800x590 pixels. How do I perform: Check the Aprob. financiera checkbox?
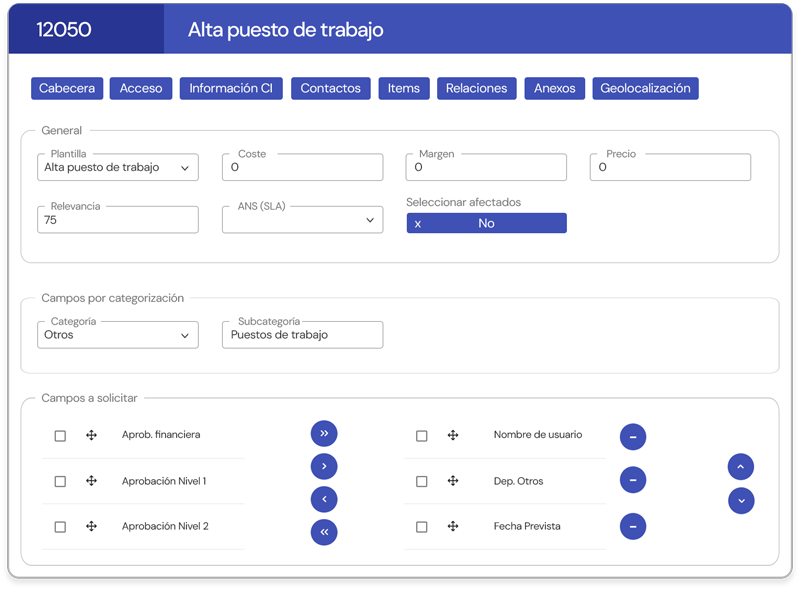(x=60, y=436)
